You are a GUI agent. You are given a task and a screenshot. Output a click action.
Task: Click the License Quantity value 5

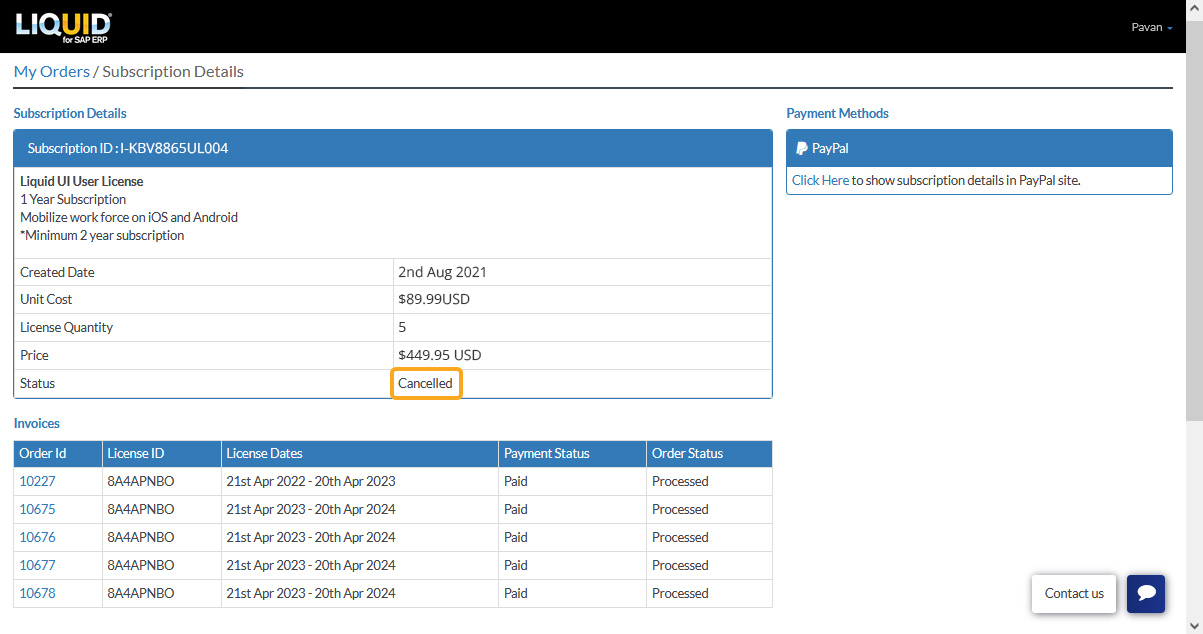click(x=402, y=327)
